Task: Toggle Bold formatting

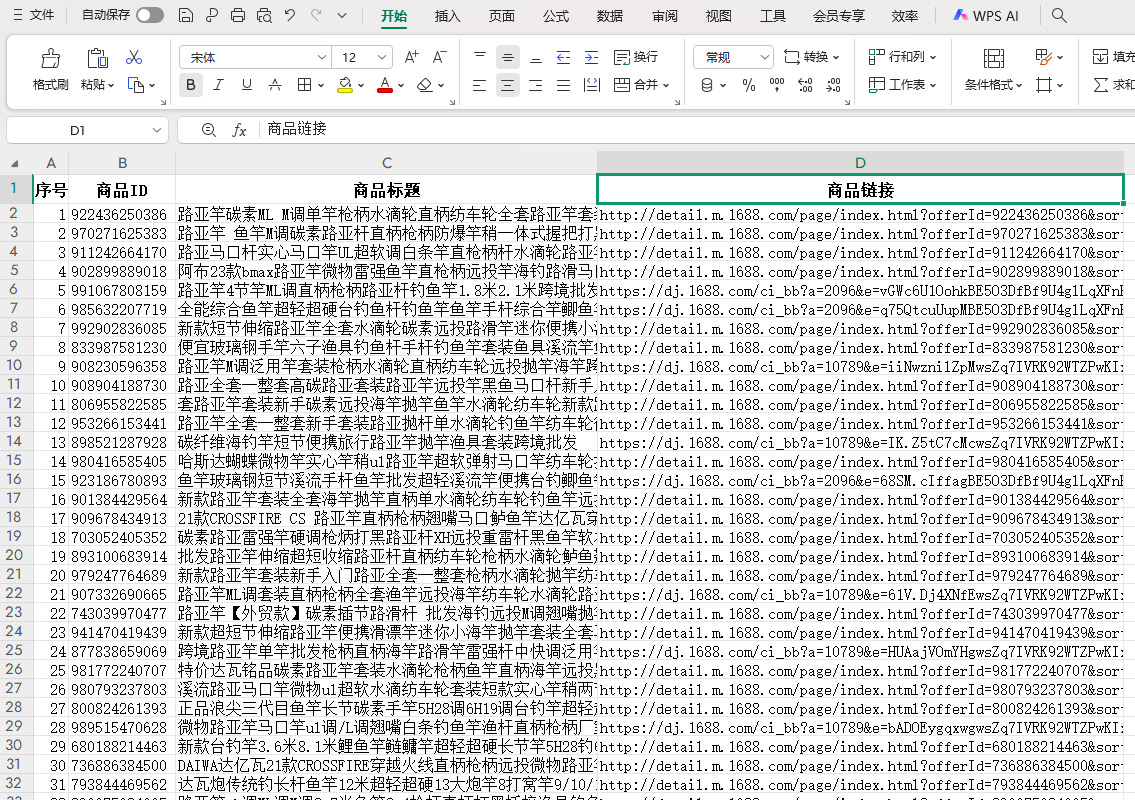Action: (x=190, y=85)
